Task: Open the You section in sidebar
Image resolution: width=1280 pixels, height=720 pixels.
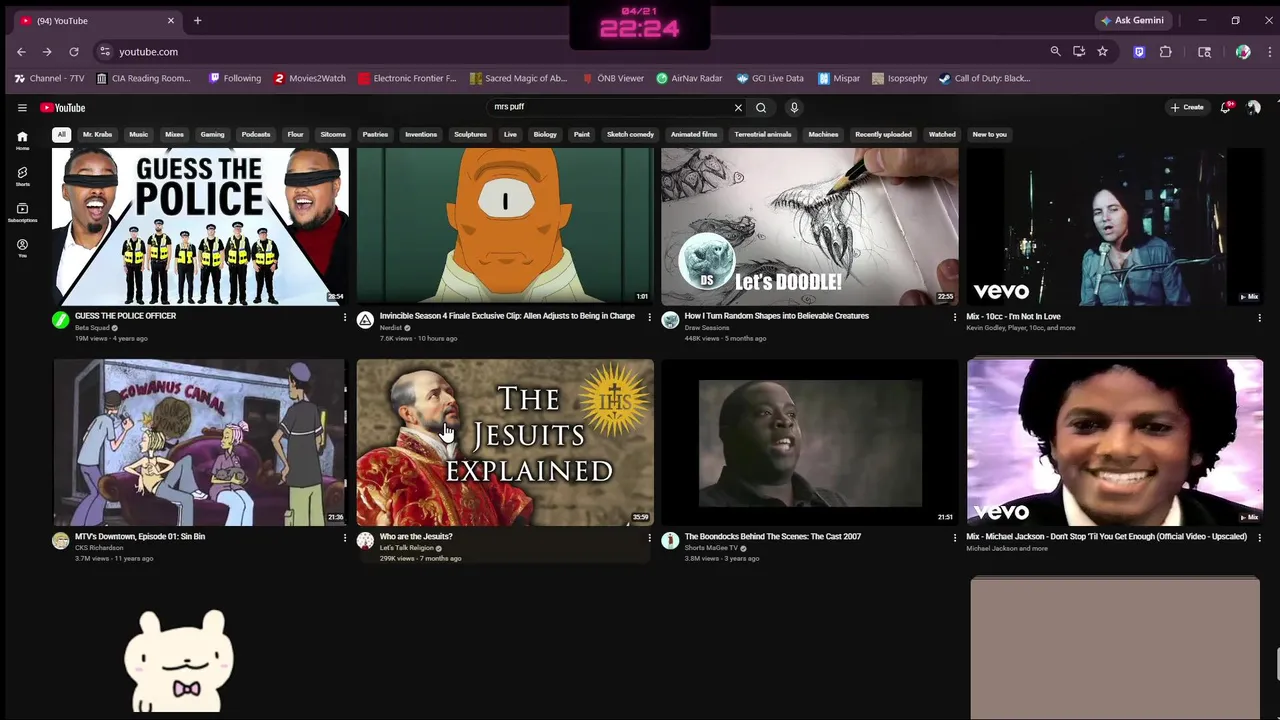Action: click(22, 248)
